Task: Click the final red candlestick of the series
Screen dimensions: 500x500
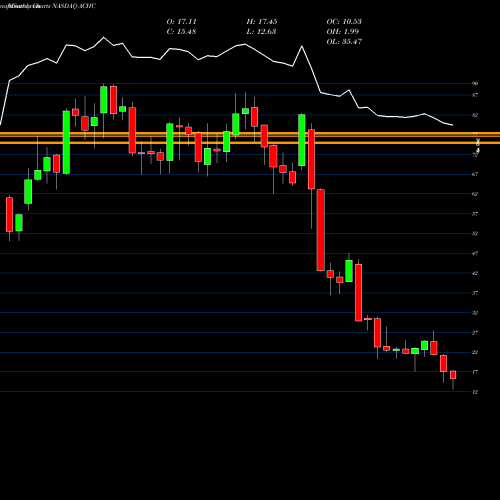Action: tap(453, 375)
